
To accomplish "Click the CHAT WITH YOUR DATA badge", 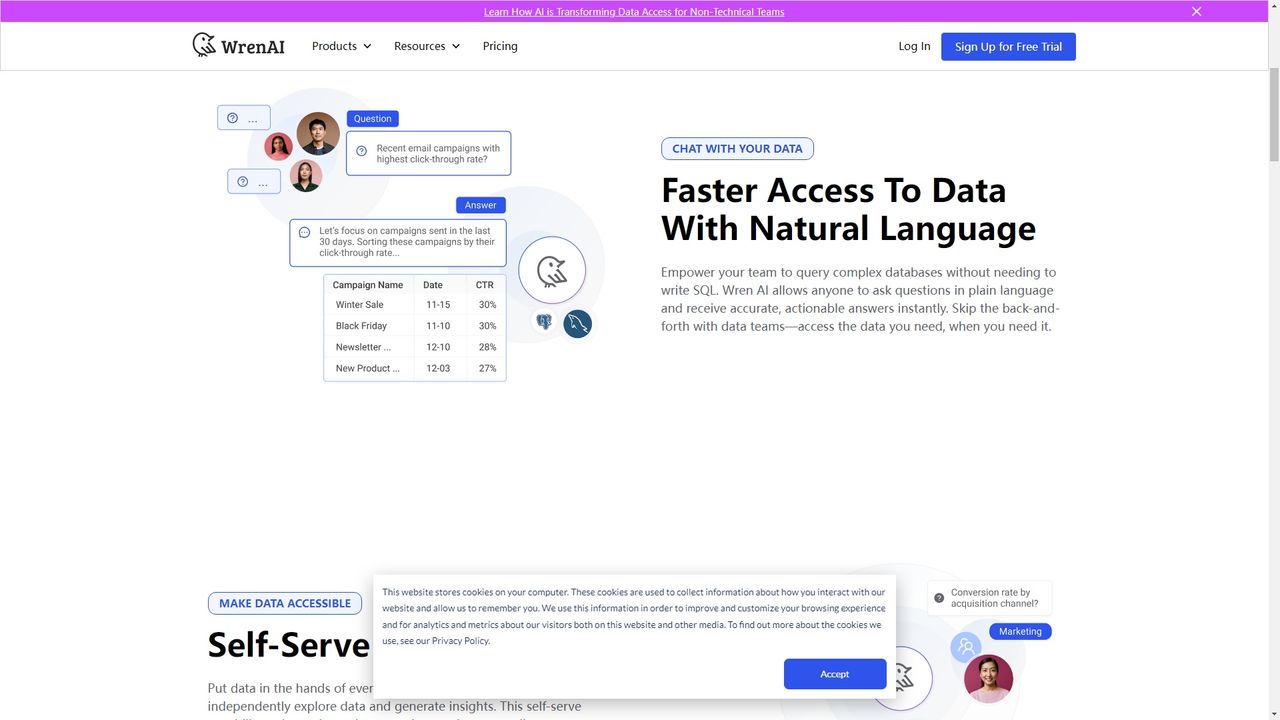I will [737, 148].
